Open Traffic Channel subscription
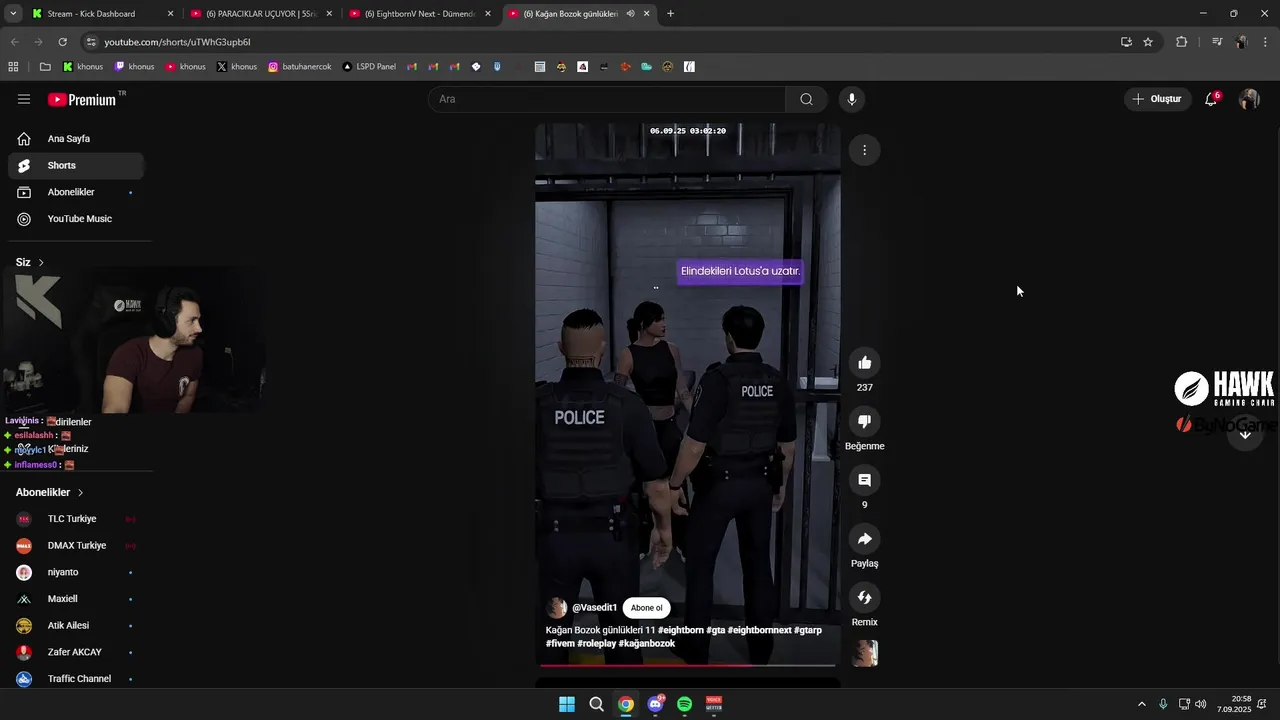 (x=76, y=679)
